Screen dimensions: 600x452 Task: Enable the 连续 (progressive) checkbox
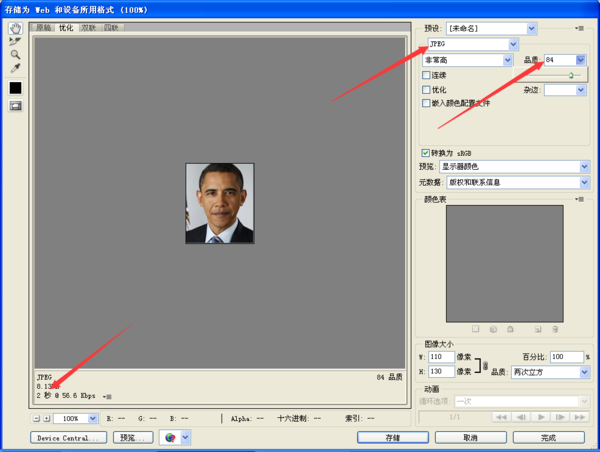tap(427, 75)
